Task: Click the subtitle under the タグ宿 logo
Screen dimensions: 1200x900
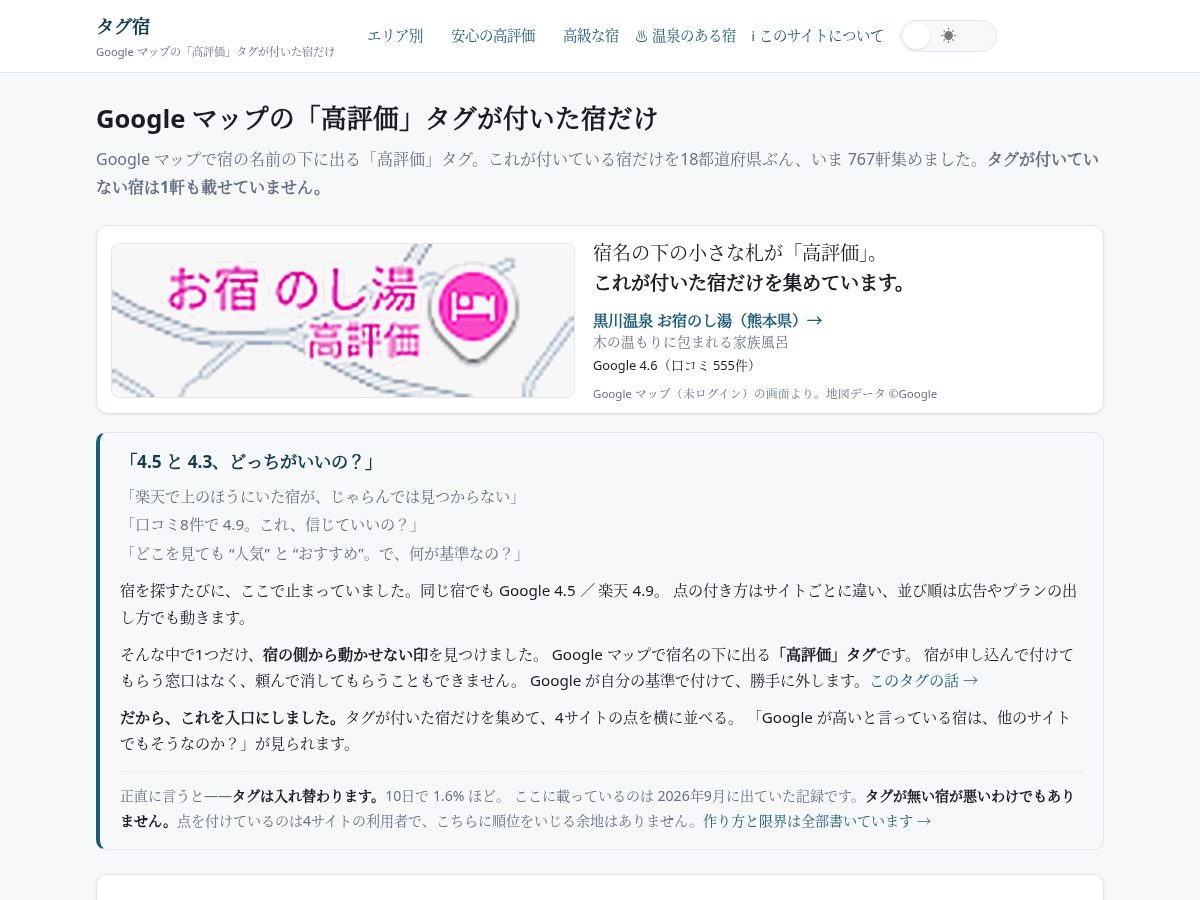Action: click(215, 51)
